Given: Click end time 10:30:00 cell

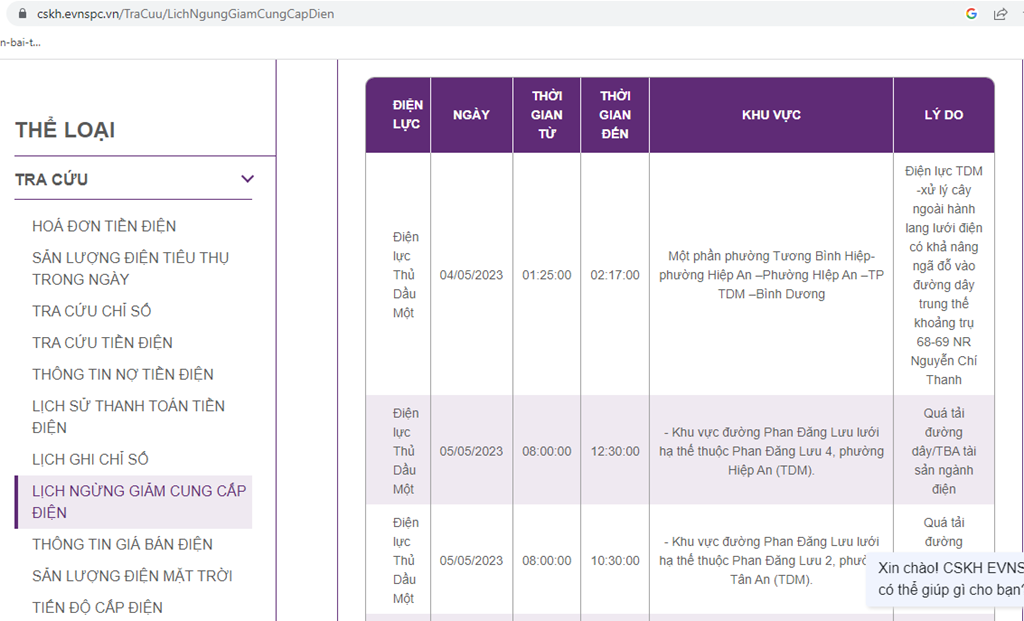Looking at the screenshot, I should coord(615,561).
